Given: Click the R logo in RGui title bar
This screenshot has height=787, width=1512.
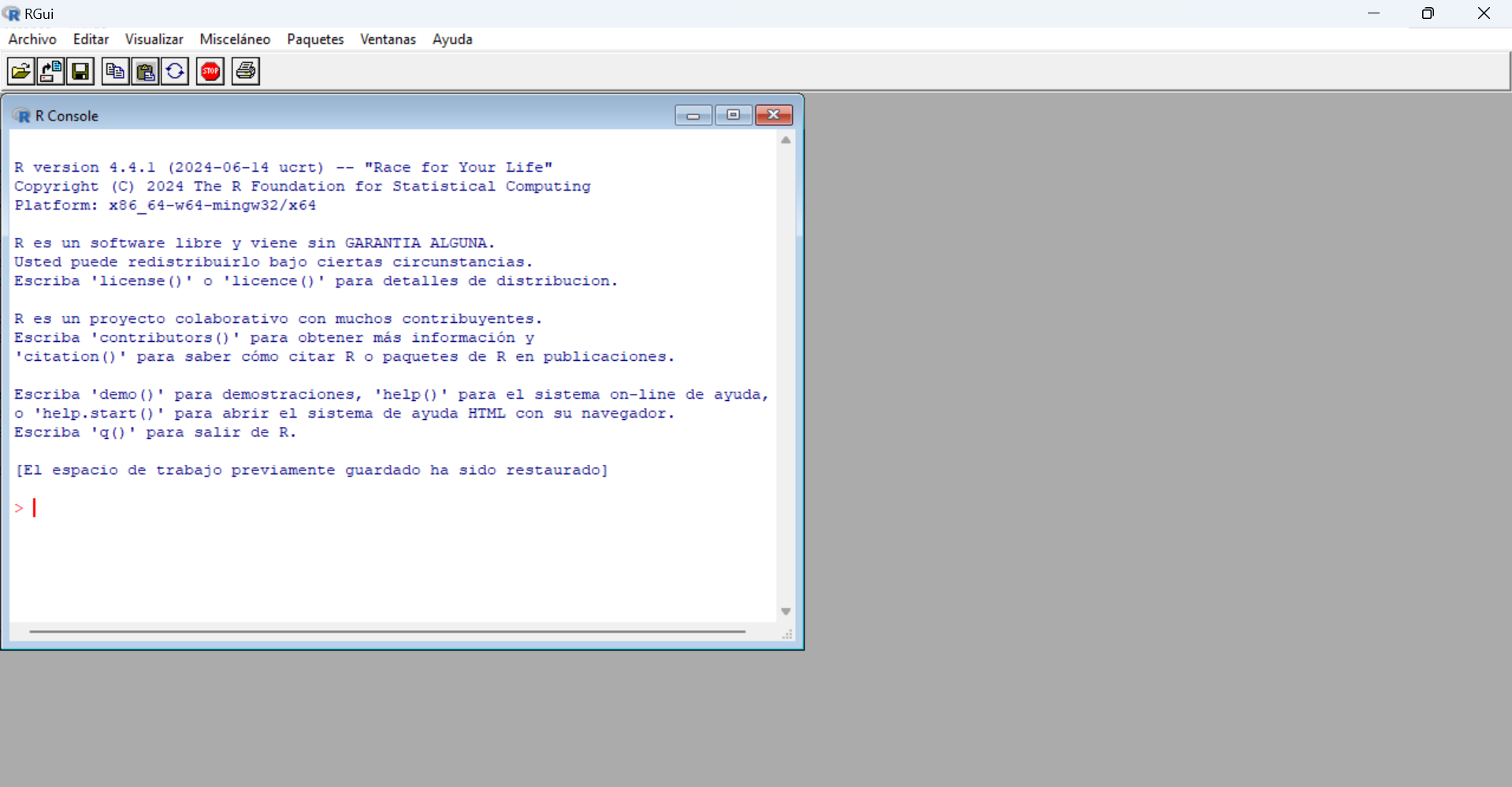Looking at the screenshot, I should click(x=11, y=13).
